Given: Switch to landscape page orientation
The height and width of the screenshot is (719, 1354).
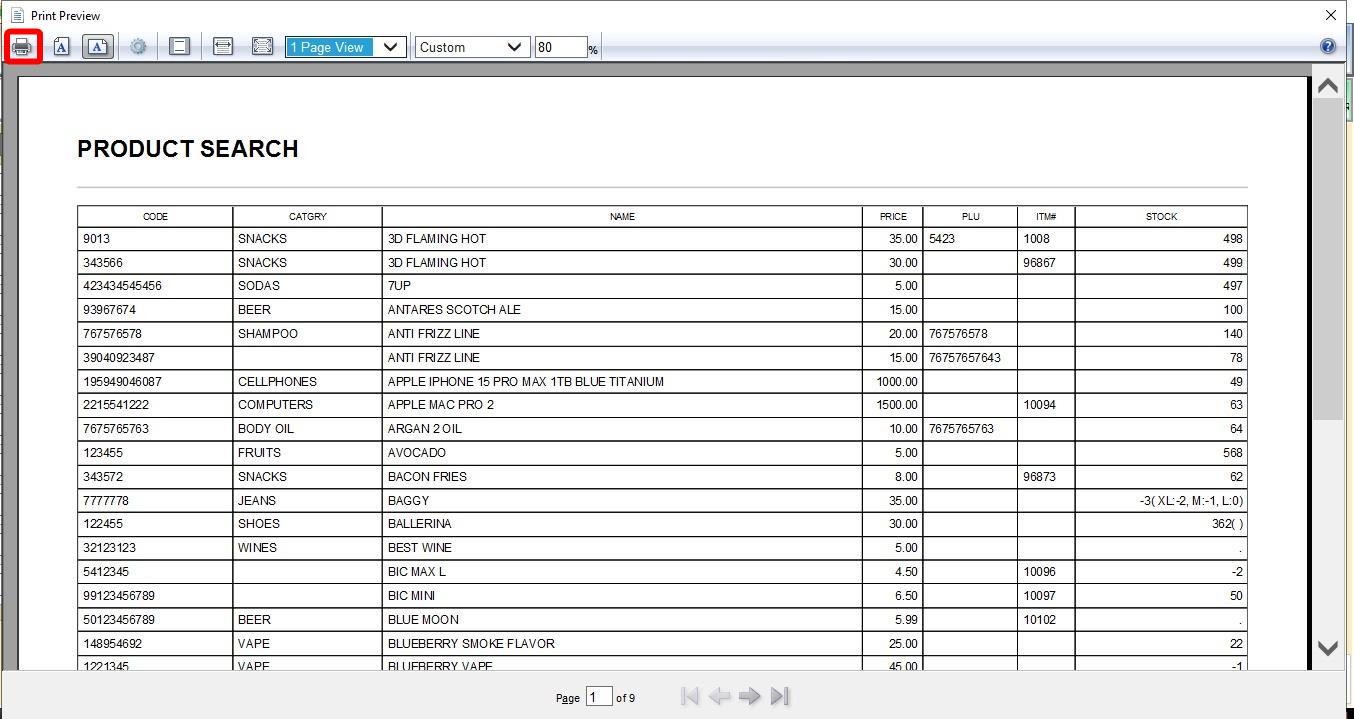Looking at the screenshot, I should click(x=98, y=47).
